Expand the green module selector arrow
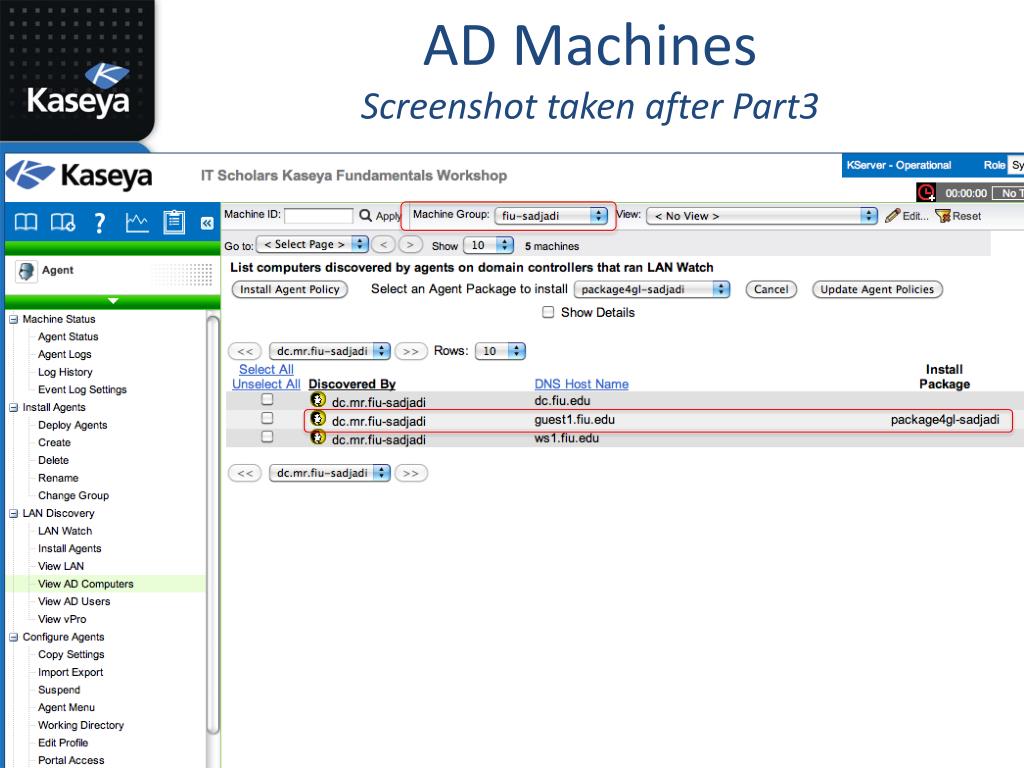This screenshot has width=1024, height=768. pyautogui.click(x=113, y=301)
